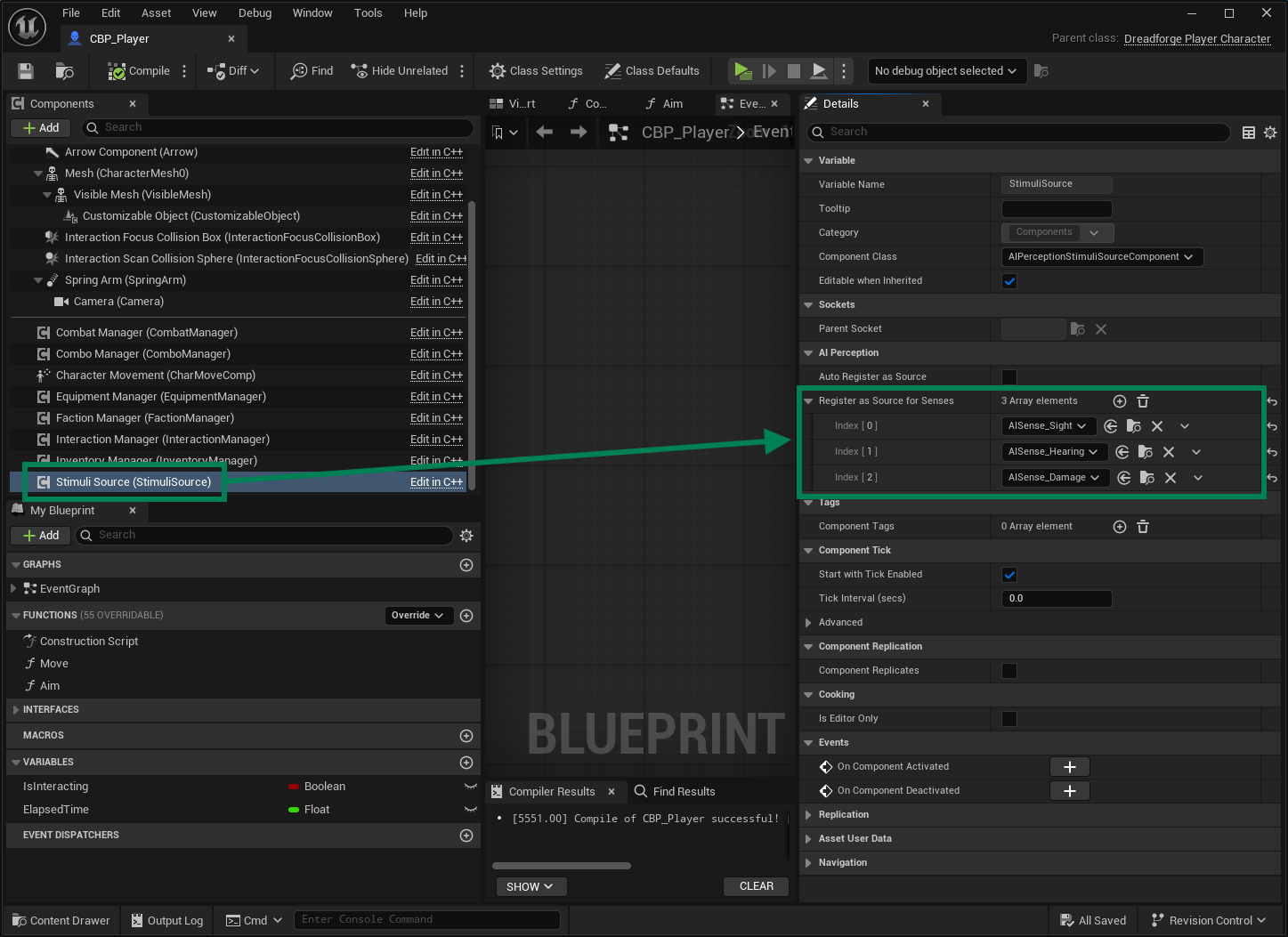Open Class Settings
The height and width of the screenshot is (937, 1288).
tap(535, 70)
